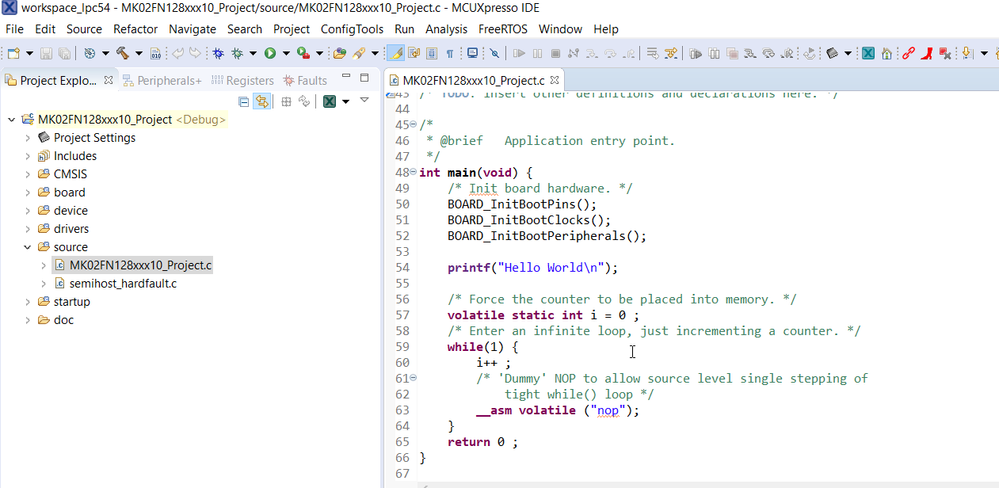999x488 pixels.
Task: Click the green Debug bug icon
Action: (x=237, y=54)
